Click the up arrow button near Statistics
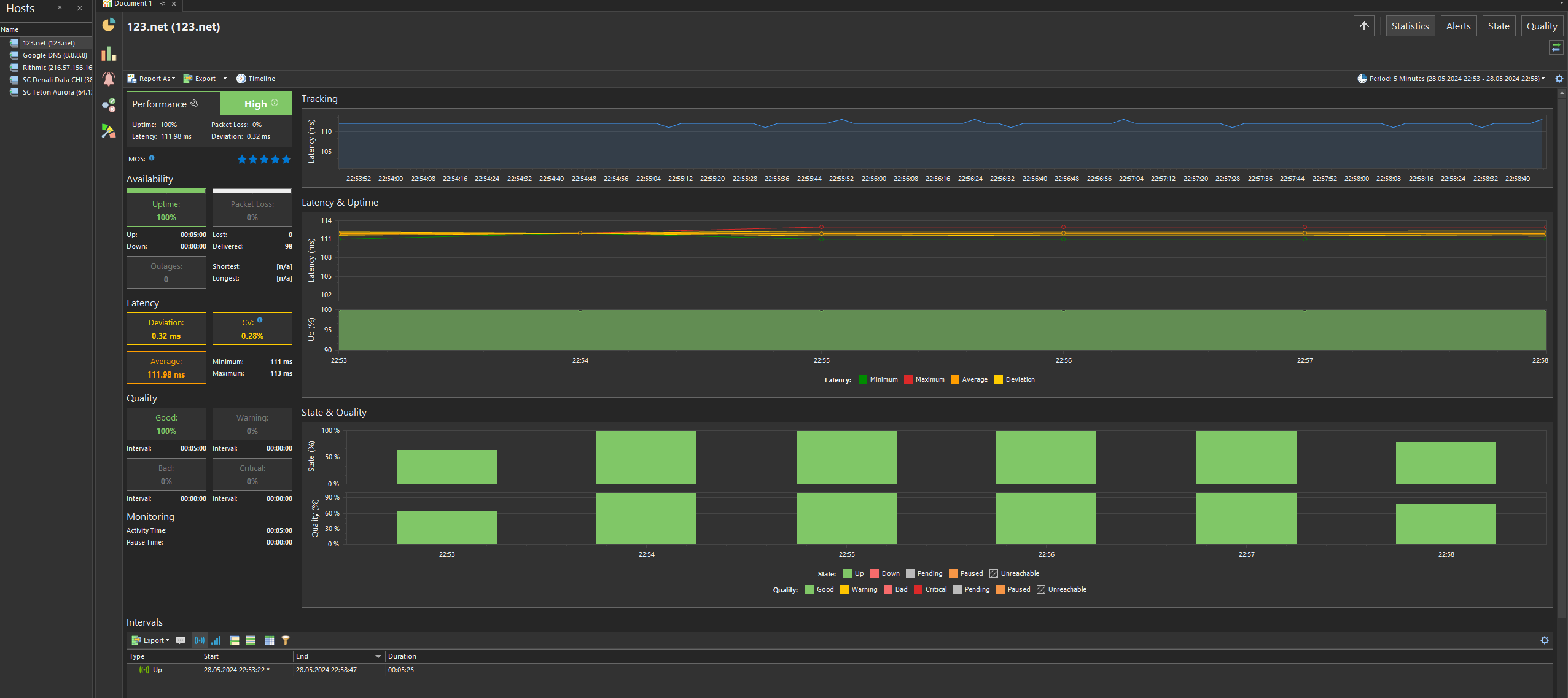The image size is (1568, 698). (1364, 26)
